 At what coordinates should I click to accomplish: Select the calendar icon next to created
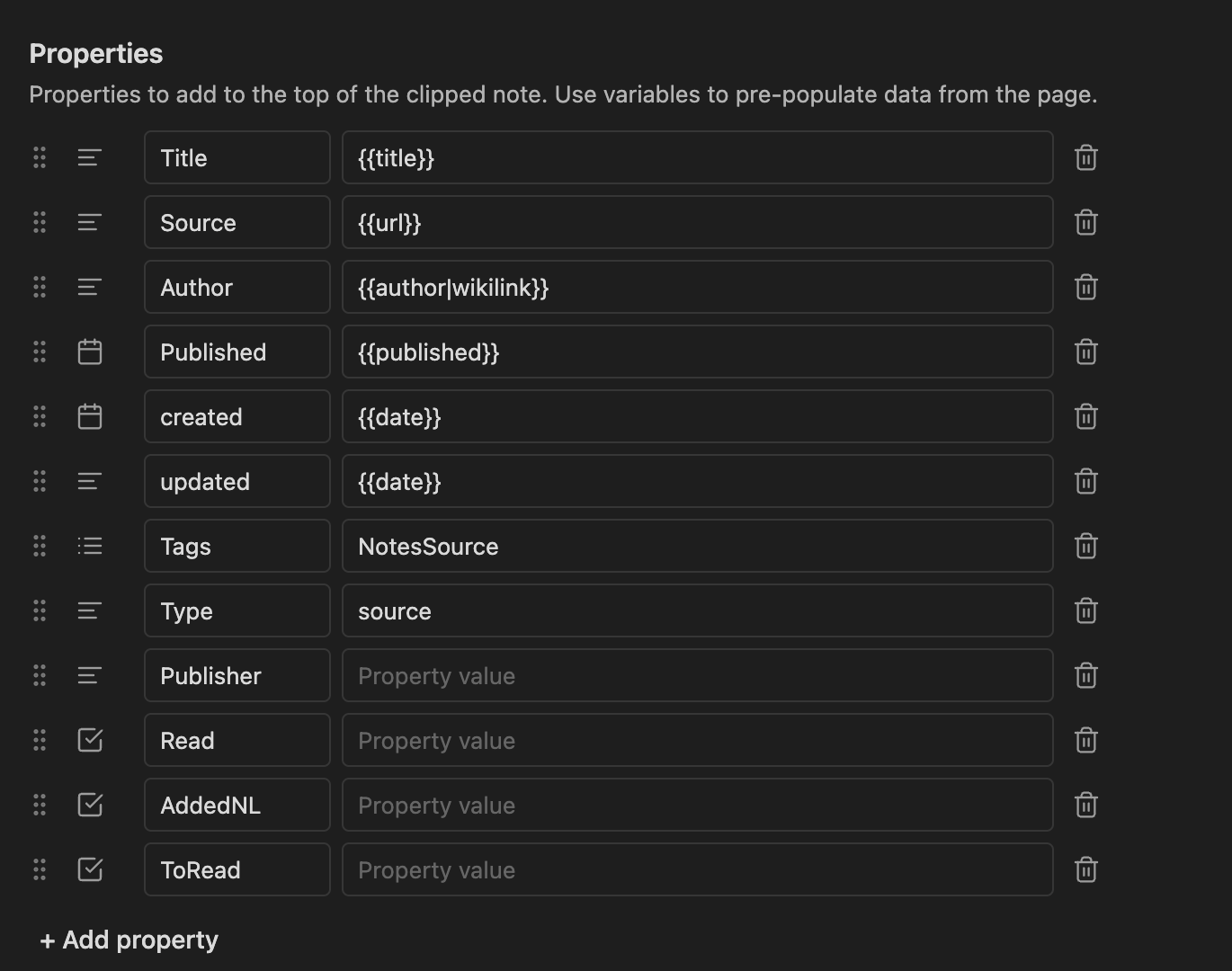89,416
